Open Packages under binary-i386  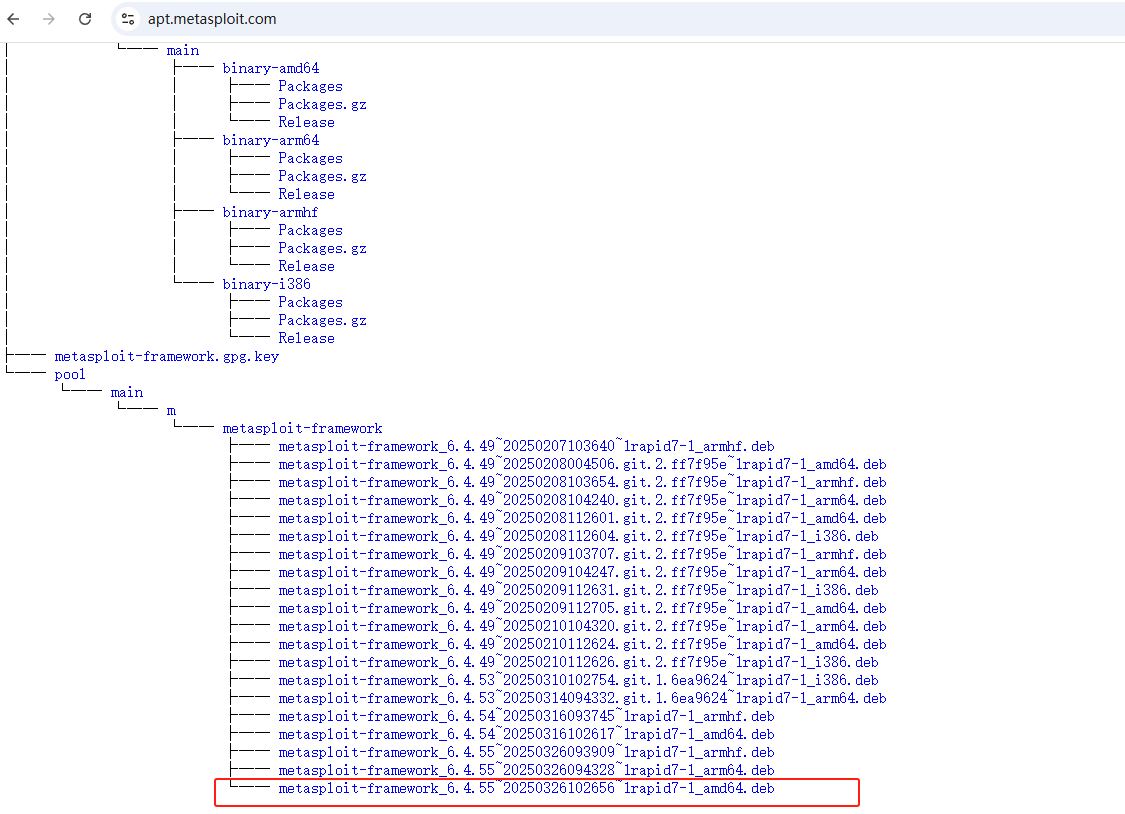(310, 302)
